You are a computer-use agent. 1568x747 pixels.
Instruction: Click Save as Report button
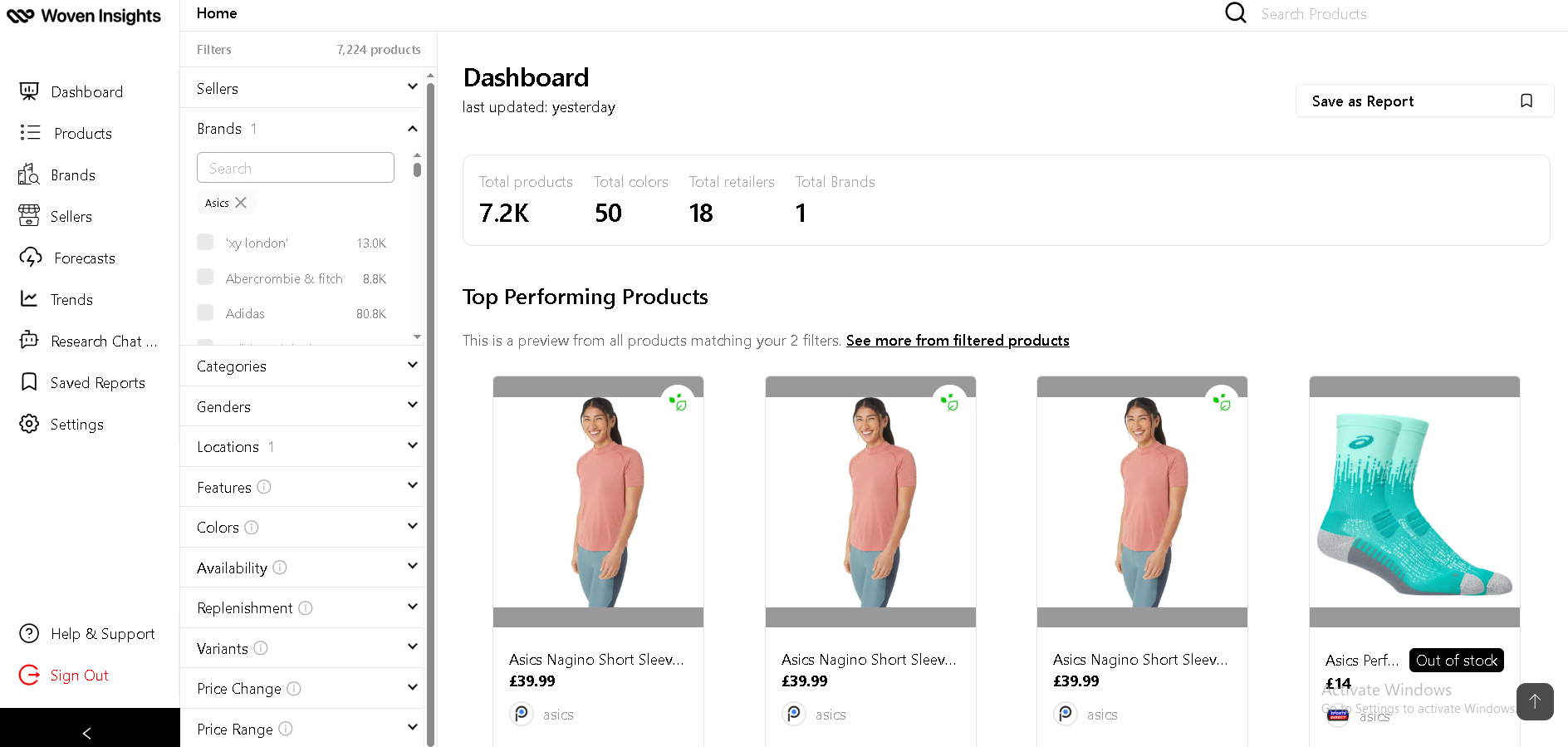coord(1424,101)
